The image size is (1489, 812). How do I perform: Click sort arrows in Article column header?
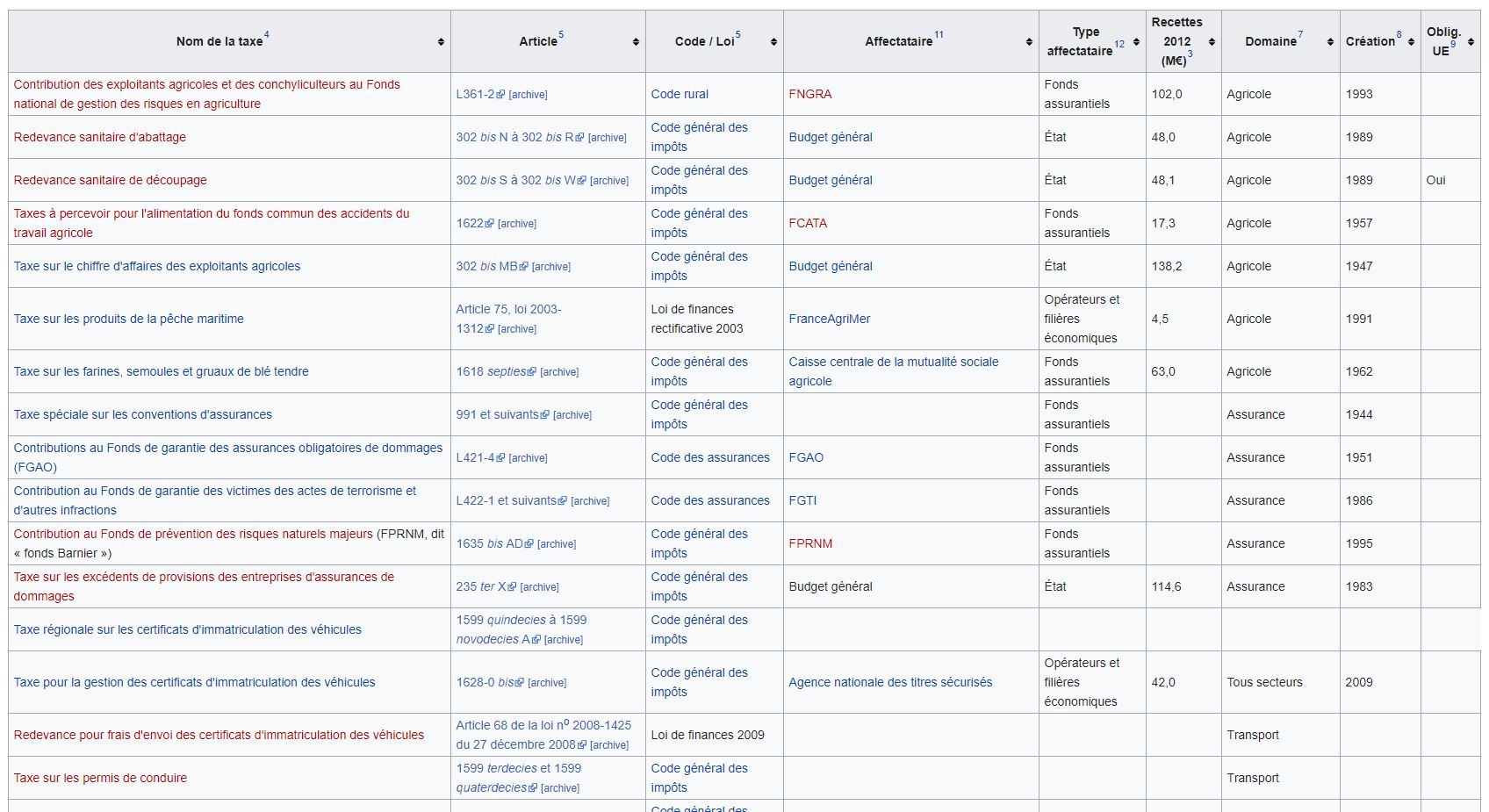coord(636,42)
